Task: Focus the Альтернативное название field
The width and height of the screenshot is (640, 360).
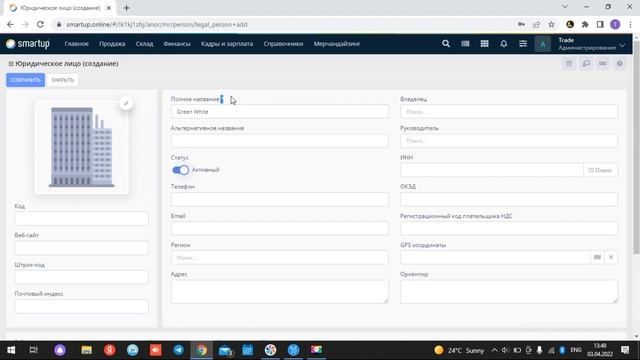Action: coord(280,141)
